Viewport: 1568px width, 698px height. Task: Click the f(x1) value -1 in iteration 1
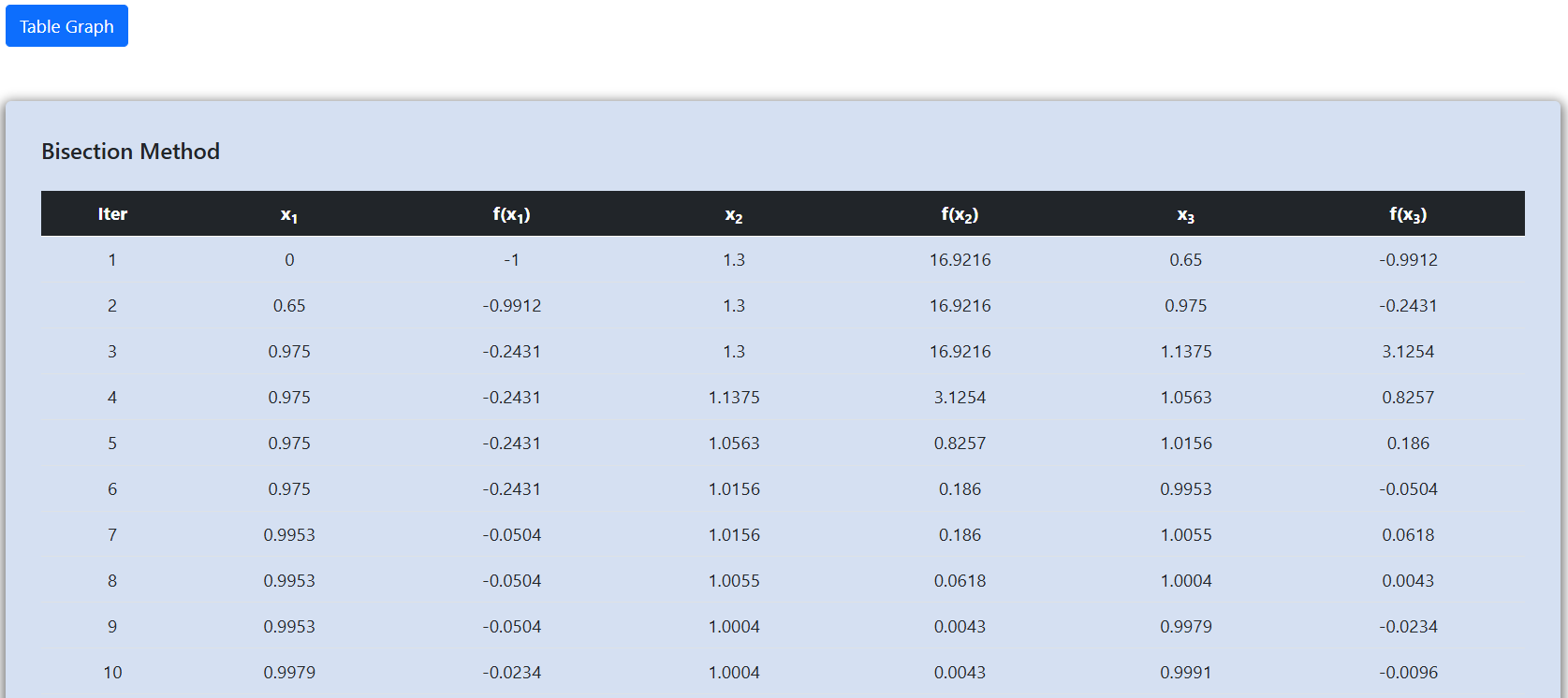511,260
